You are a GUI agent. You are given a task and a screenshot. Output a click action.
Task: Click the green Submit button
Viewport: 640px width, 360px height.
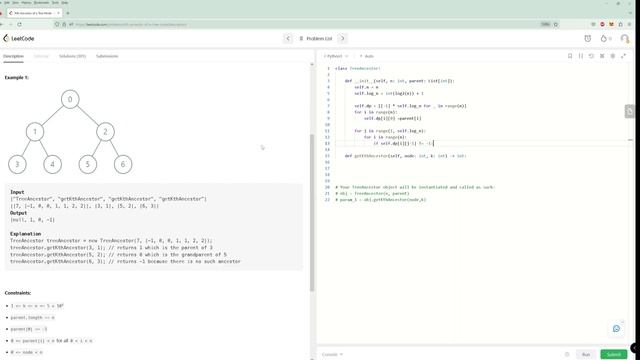[613, 354]
